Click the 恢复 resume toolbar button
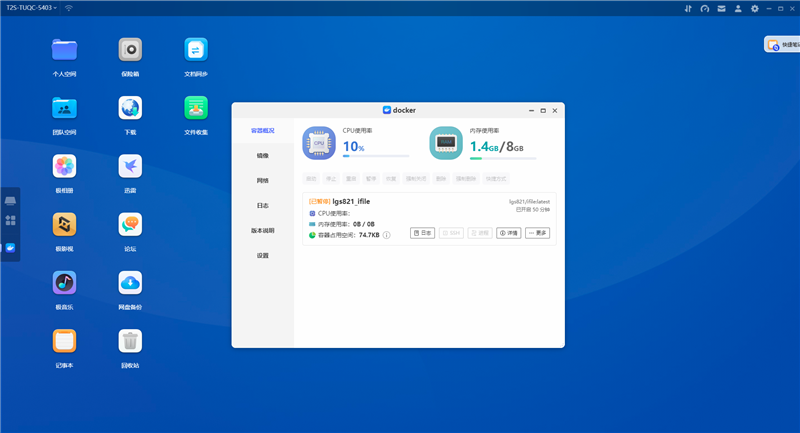Image resolution: width=800 pixels, height=433 pixels. [391, 179]
